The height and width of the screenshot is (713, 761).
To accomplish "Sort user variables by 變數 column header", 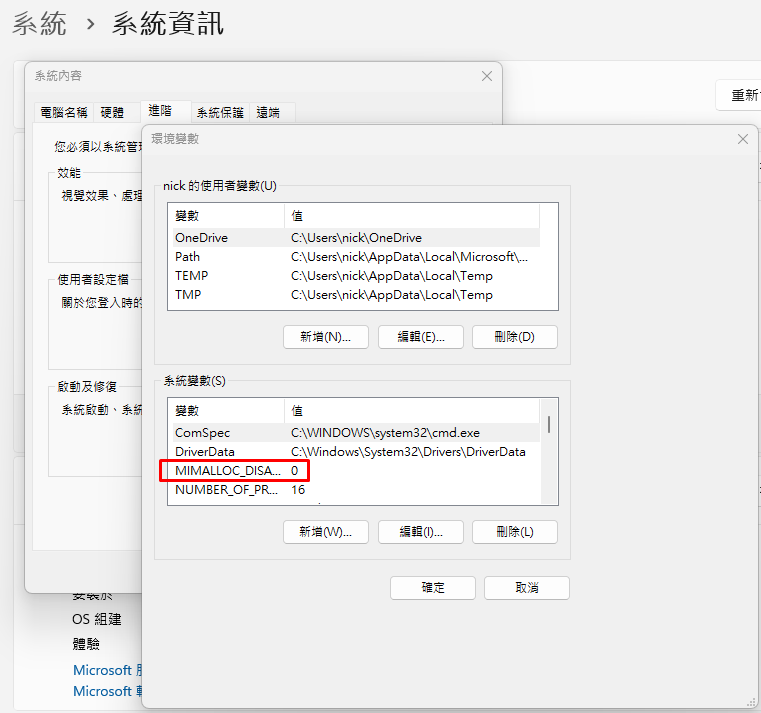I will tap(226, 216).
